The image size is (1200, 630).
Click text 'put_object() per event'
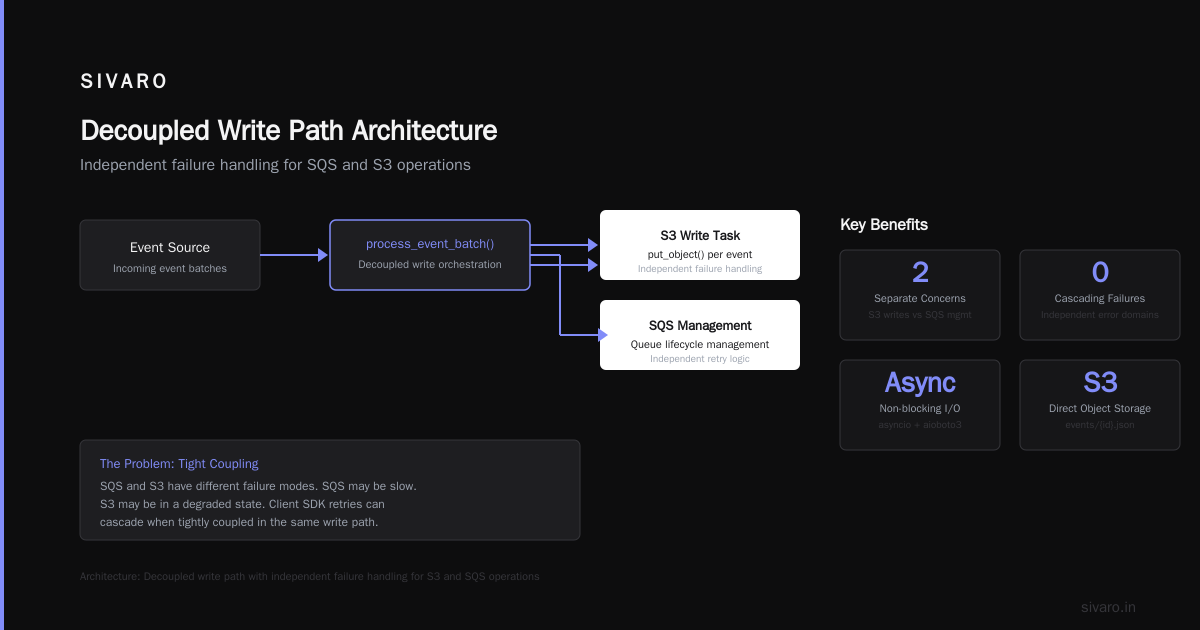coord(700,254)
